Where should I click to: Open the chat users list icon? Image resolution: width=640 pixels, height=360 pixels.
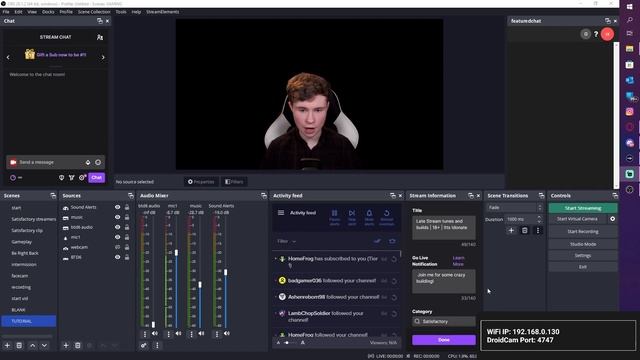(100, 37)
